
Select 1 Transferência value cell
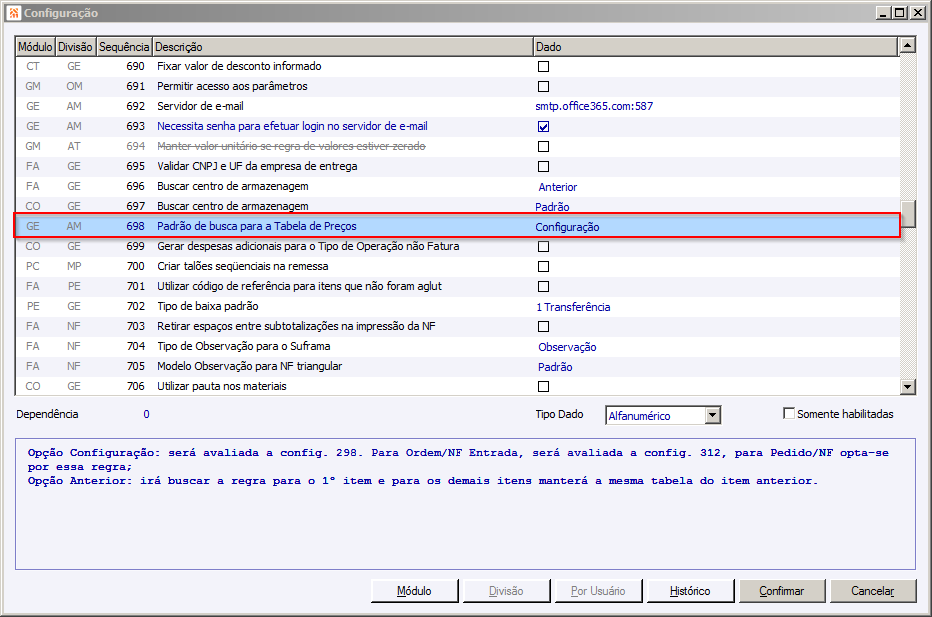[573, 307]
